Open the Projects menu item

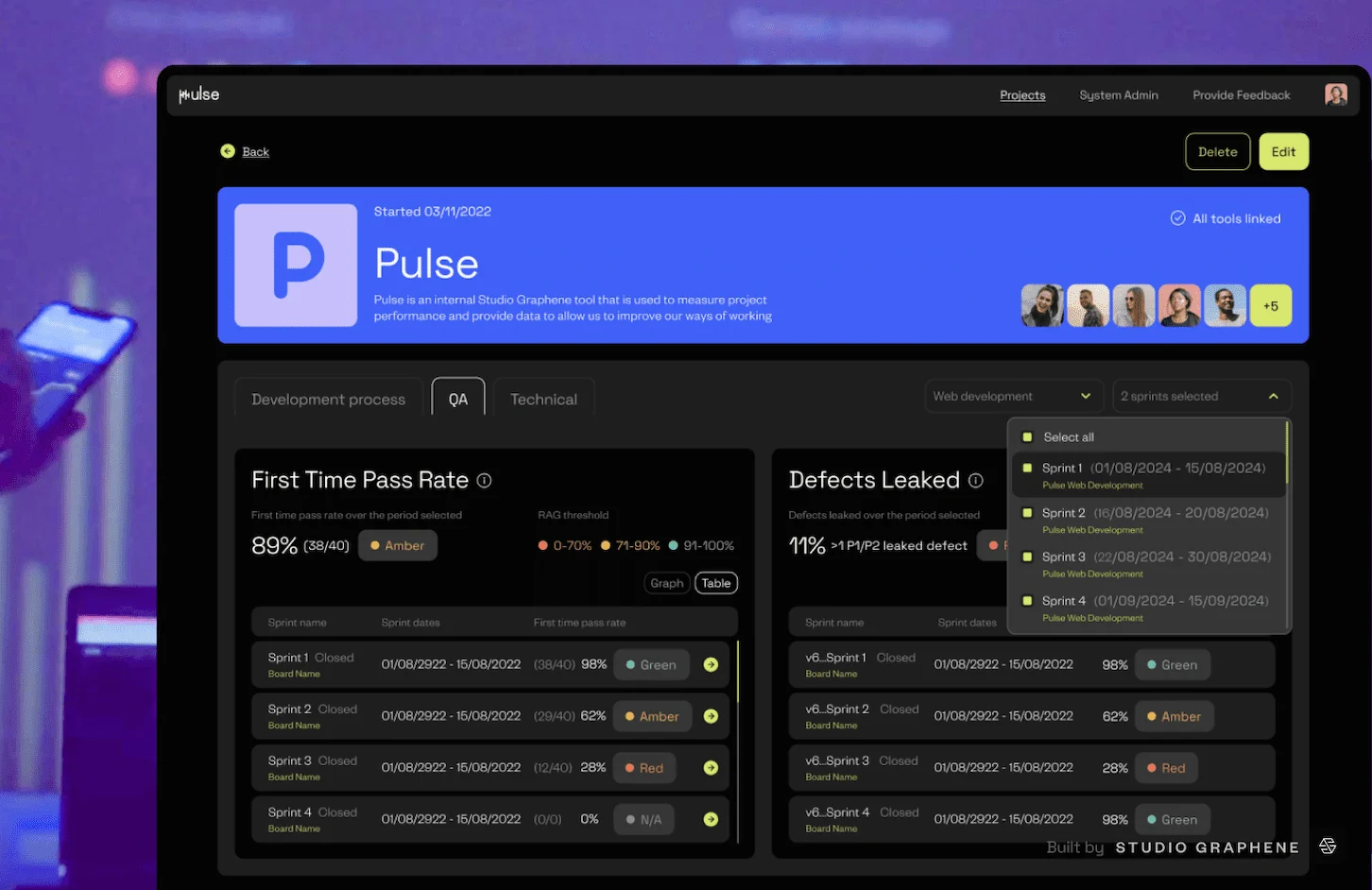pos(1022,95)
